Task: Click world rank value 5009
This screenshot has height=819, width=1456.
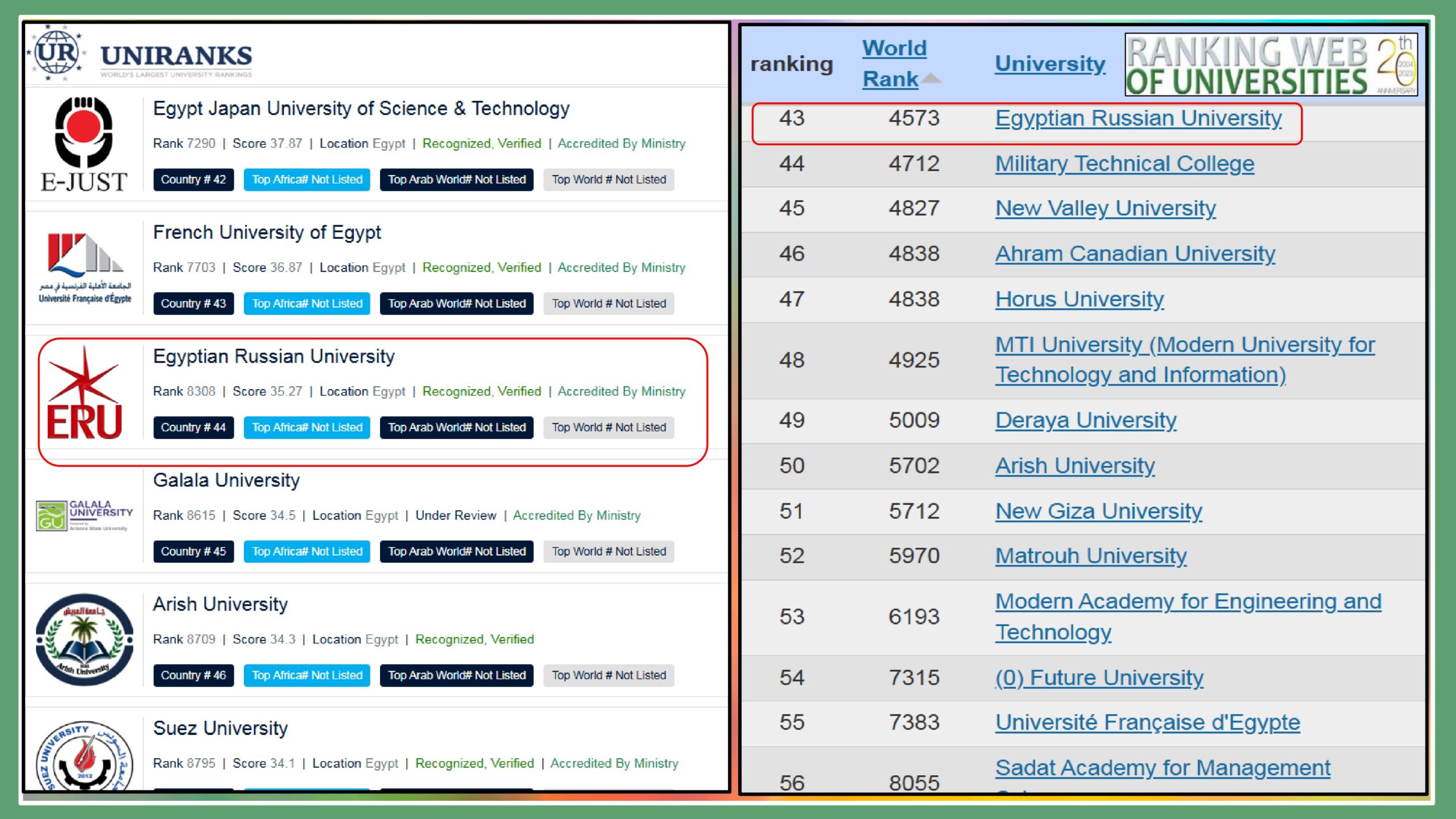Action: tap(914, 420)
